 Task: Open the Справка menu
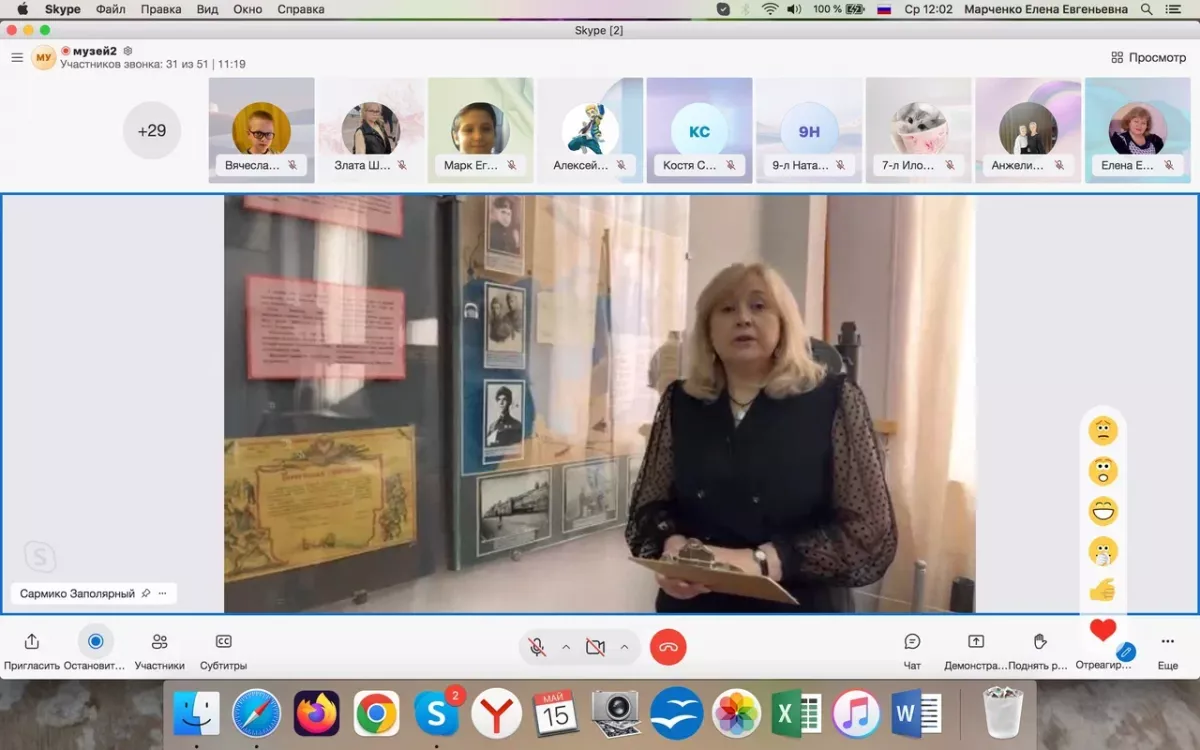(x=300, y=9)
